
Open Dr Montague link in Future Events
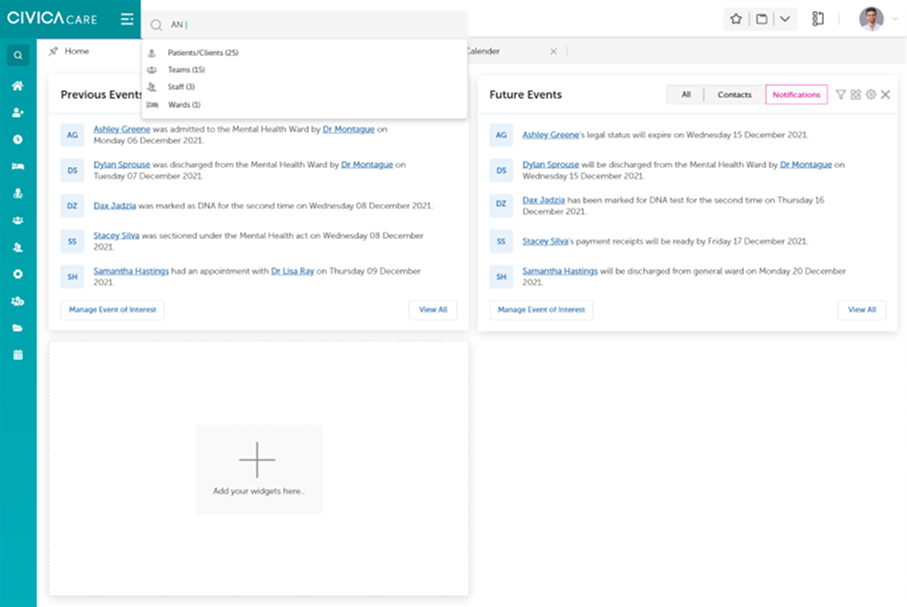click(806, 164)
